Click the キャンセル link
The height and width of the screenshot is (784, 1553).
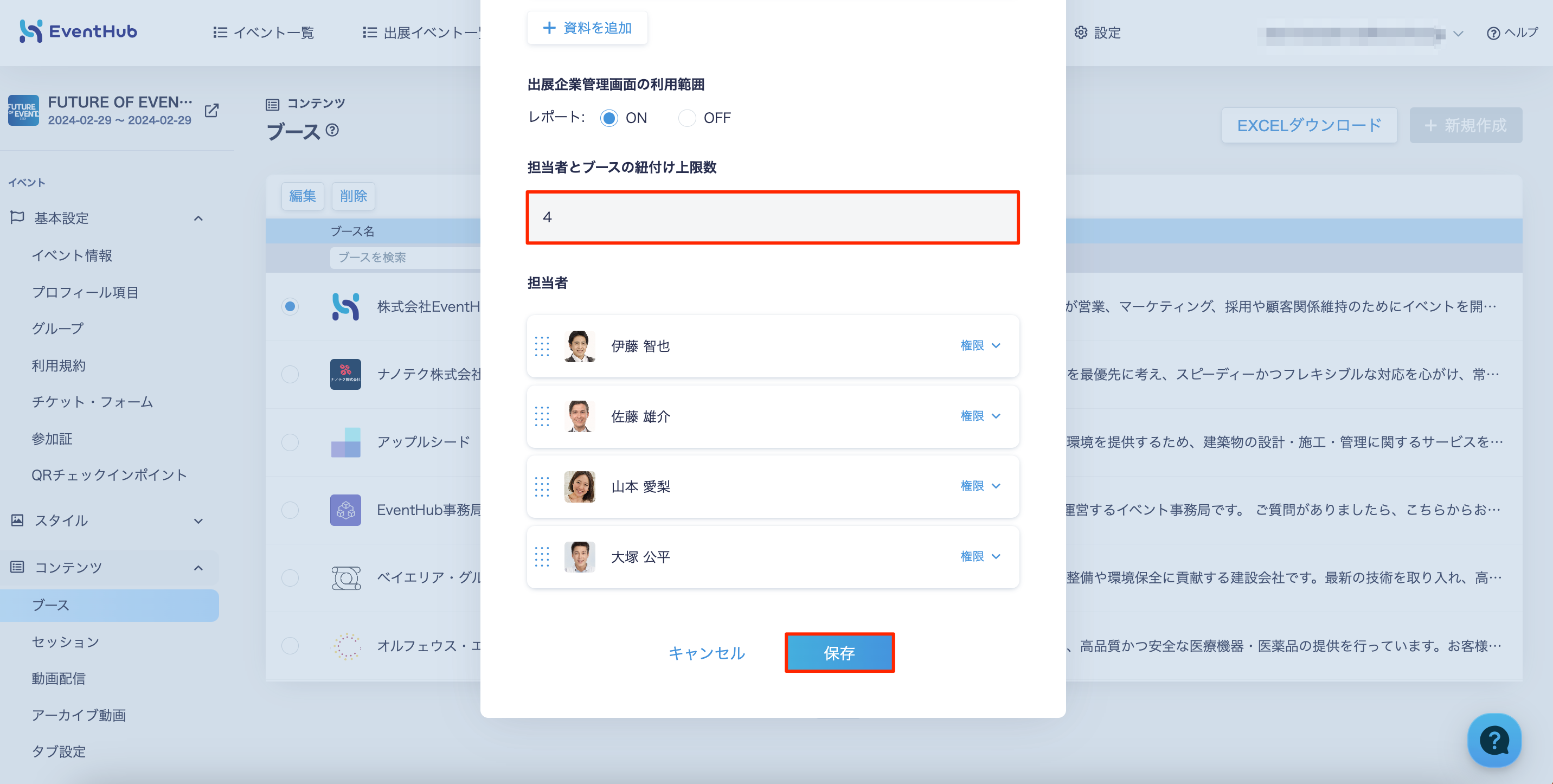click(x=707, y=653)
